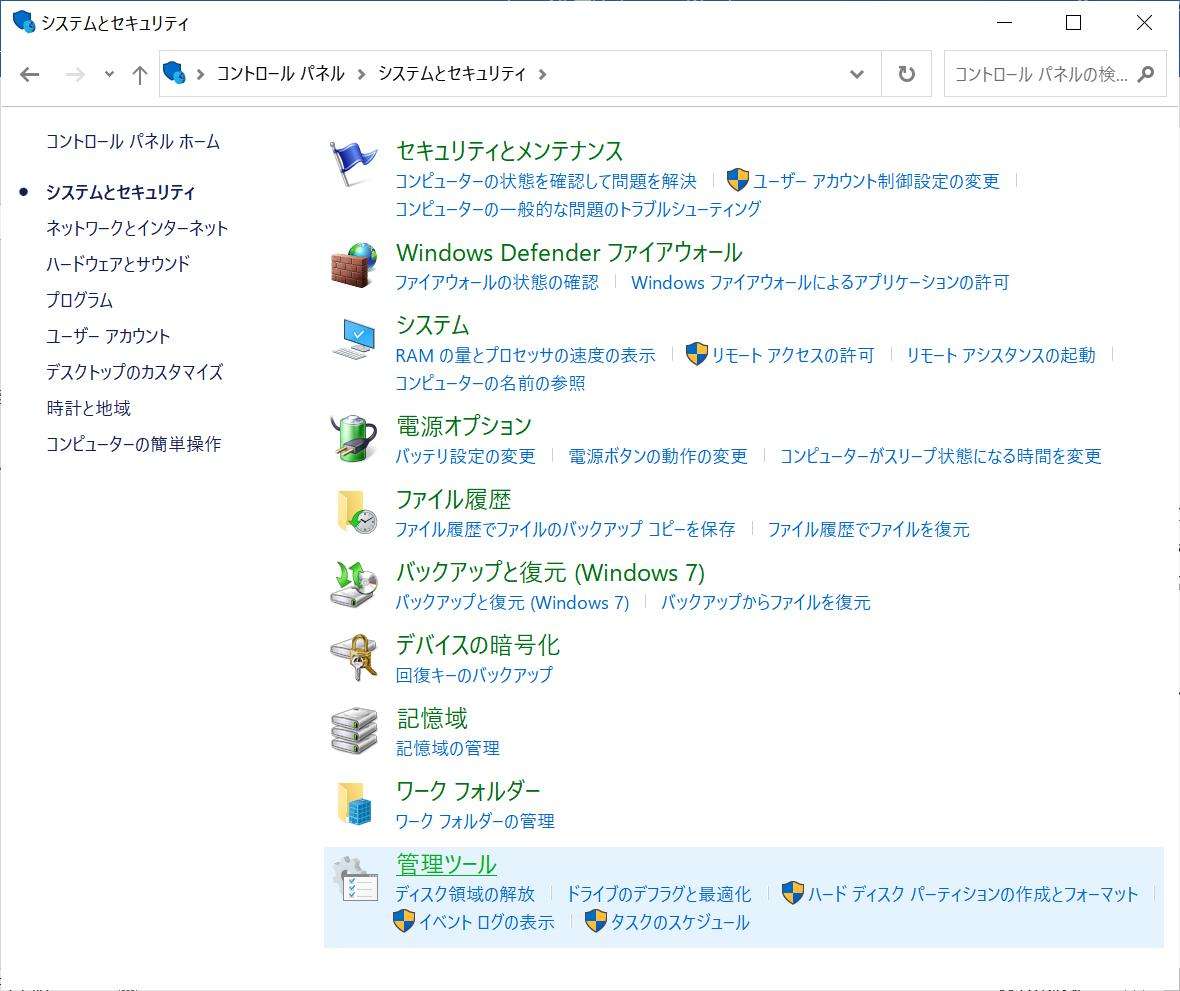1180x991 pixels.
Task: Click コンピューターの状態を確認して問題を解決 link
Action: pos(546,181)
